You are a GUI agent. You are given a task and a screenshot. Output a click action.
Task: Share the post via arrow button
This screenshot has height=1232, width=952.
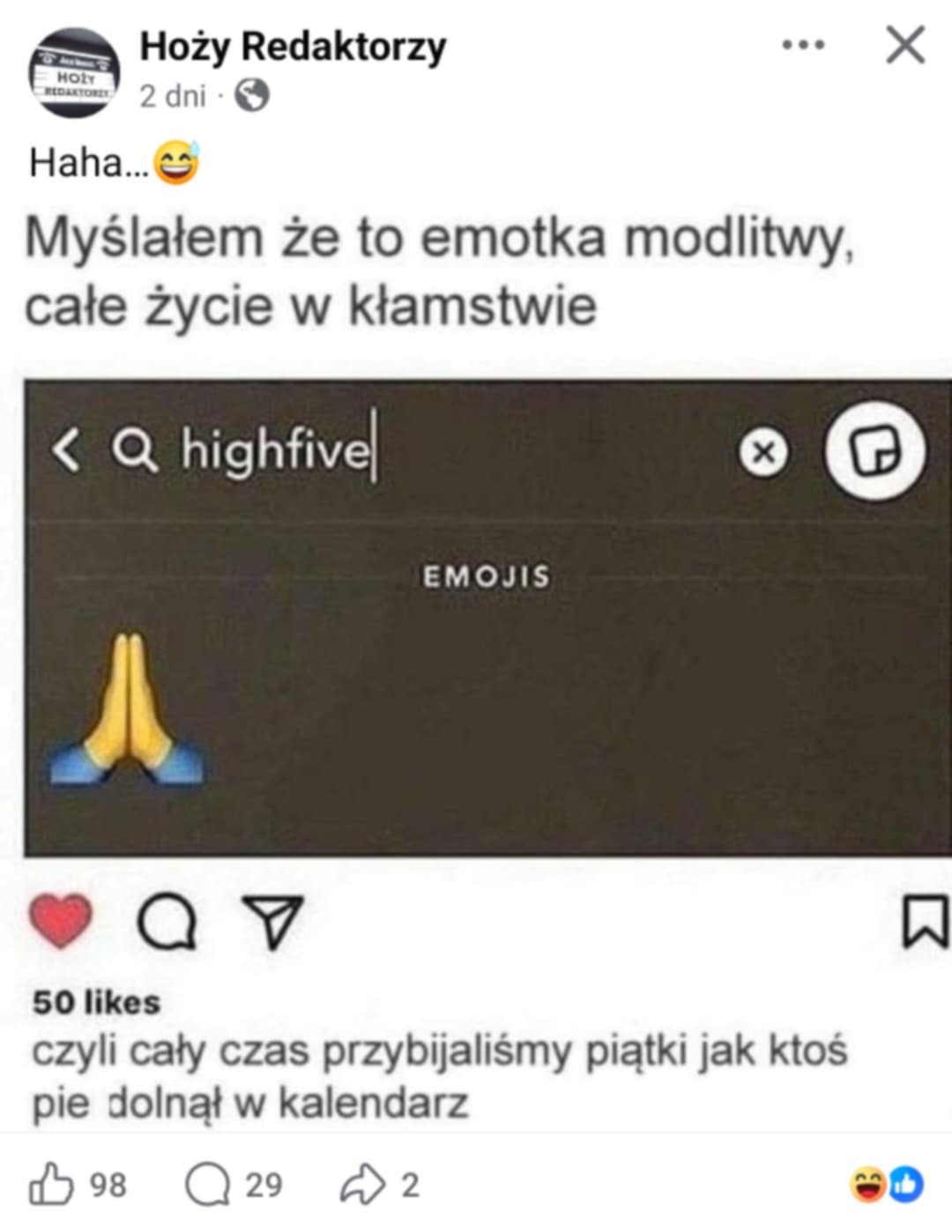pyautogui.click(x=379, y=1185)
